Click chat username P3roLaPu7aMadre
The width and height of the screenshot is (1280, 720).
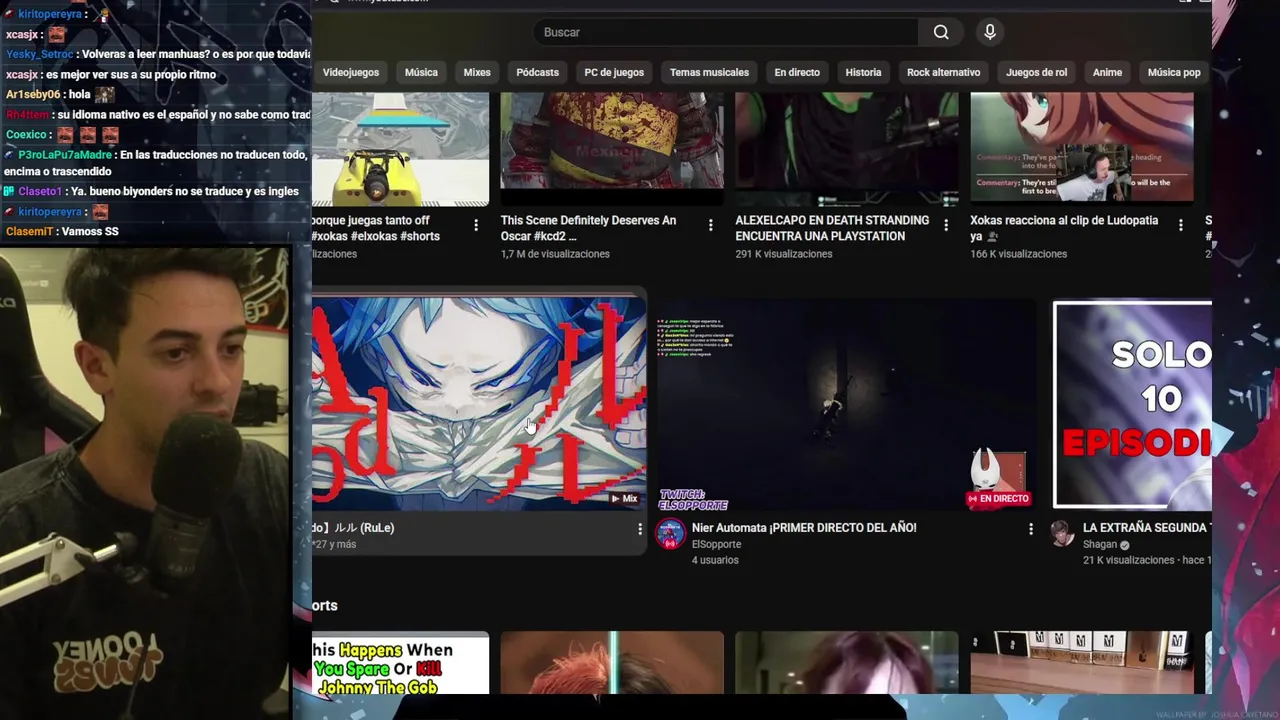pyautogui.click(x=64, y=155)
